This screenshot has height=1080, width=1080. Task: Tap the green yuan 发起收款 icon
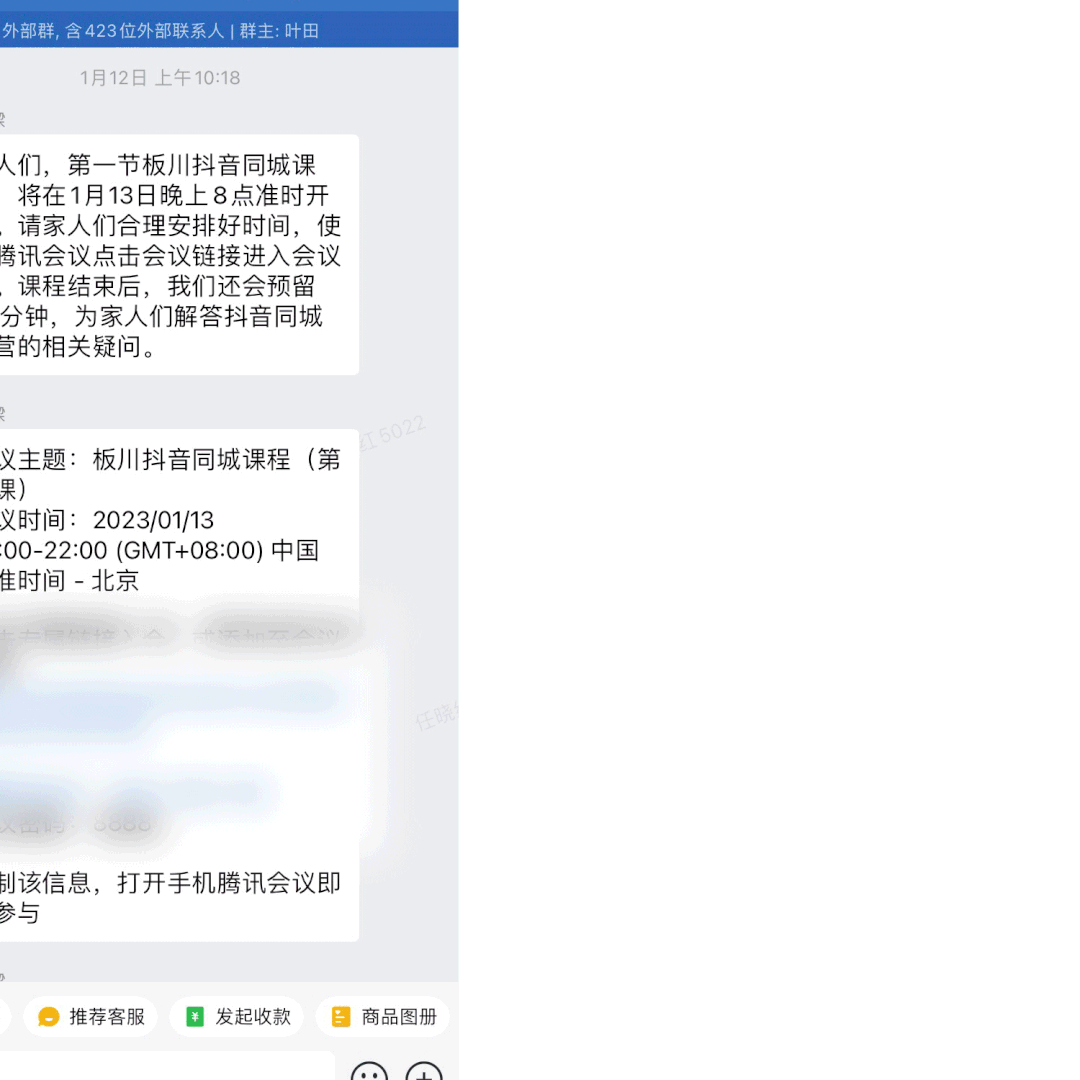click(x=195, y=1017)
